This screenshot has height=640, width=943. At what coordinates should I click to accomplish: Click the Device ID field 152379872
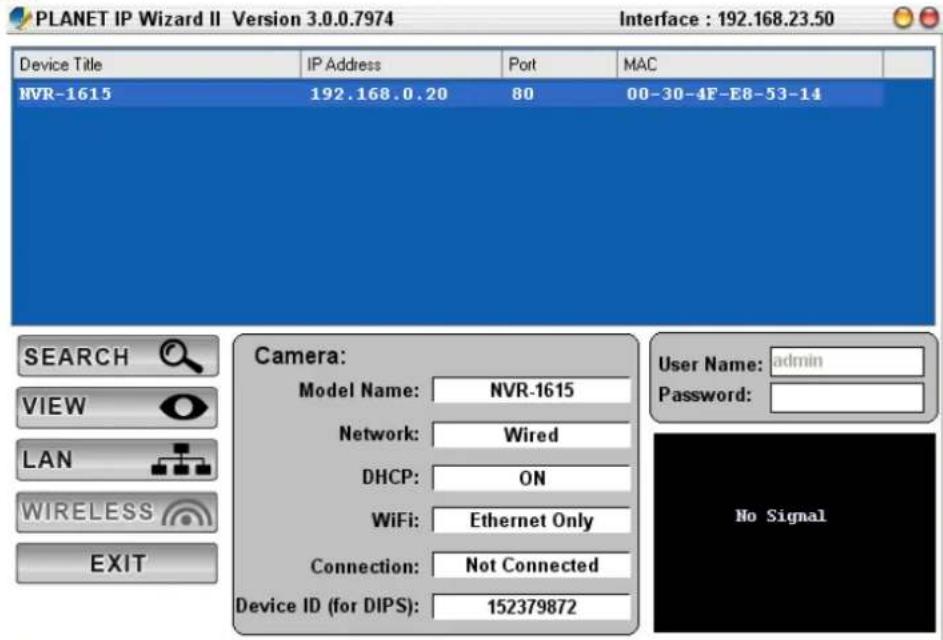[x=532, y=607]
